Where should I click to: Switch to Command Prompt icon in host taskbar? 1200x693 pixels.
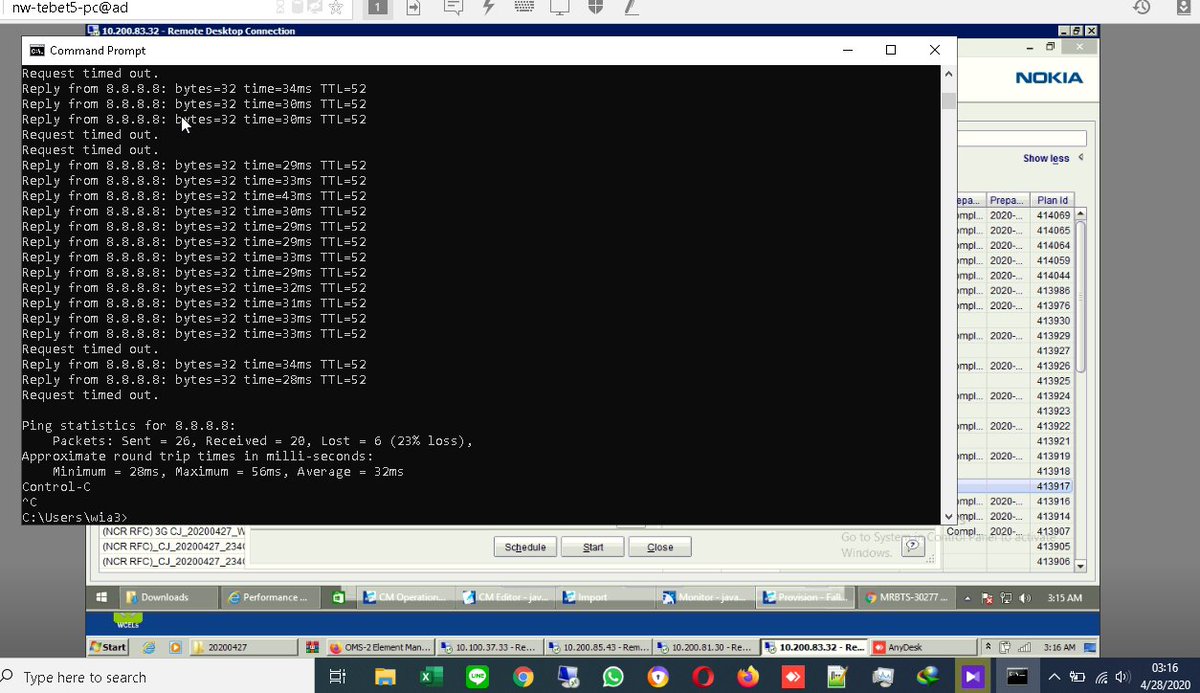point(1016,677)
